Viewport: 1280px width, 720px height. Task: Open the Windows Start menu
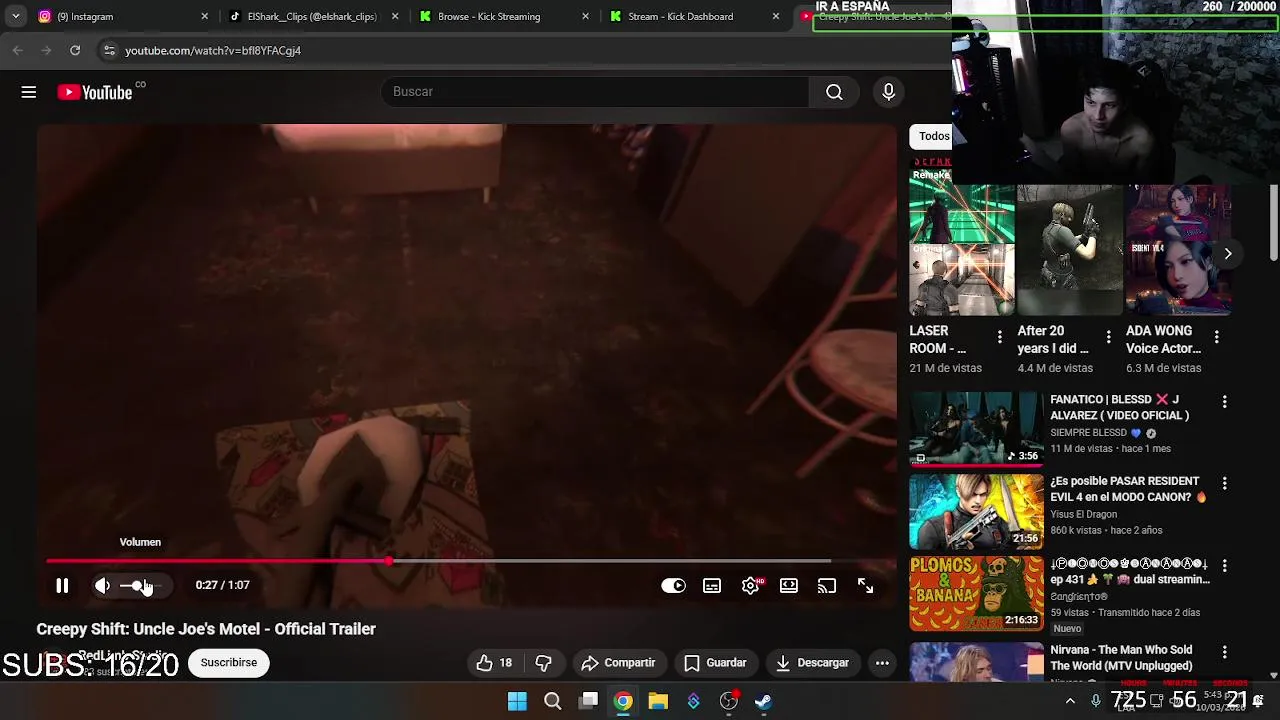(x=517, y=701)
